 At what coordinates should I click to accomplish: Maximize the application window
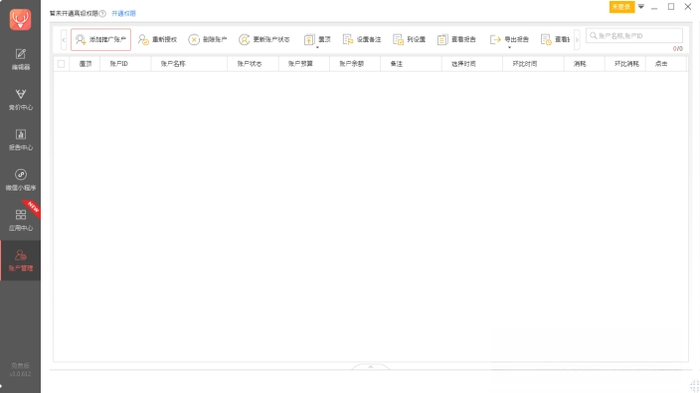tap(671, 7)
